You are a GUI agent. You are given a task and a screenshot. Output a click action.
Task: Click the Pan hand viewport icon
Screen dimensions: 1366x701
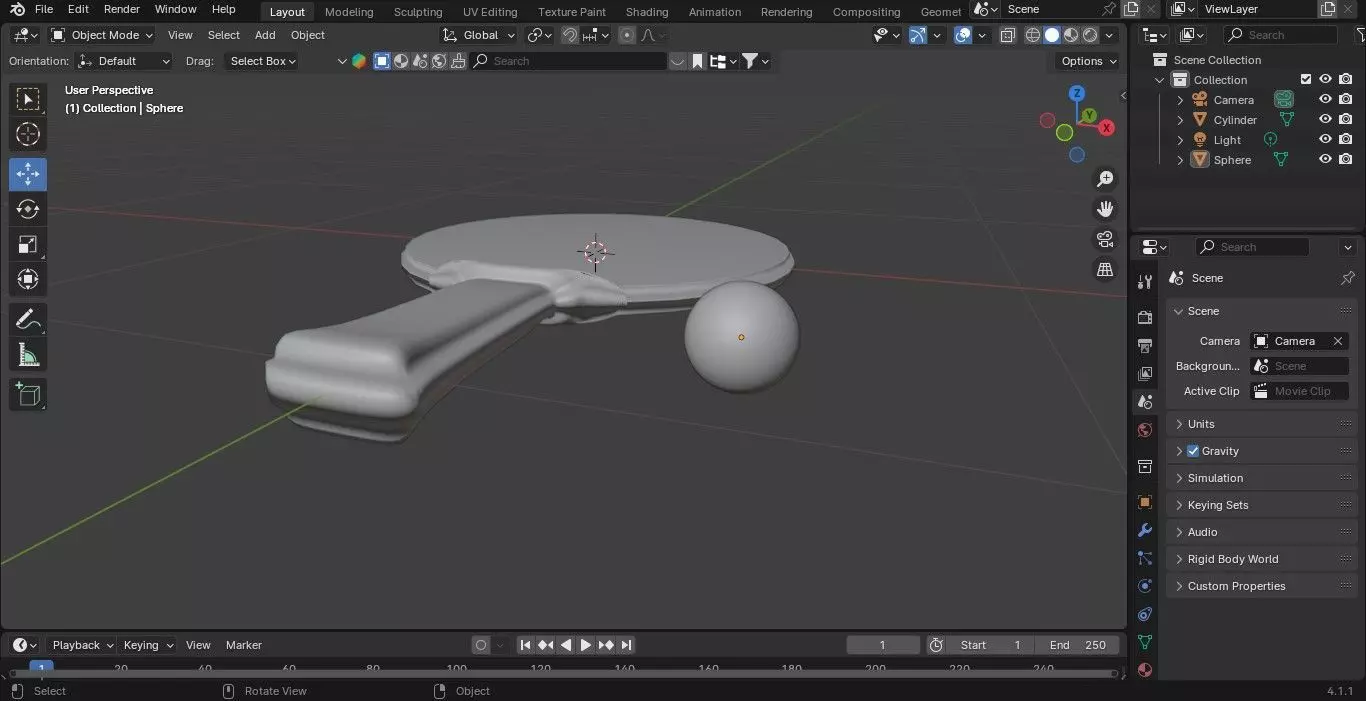tap(1105, 209)
